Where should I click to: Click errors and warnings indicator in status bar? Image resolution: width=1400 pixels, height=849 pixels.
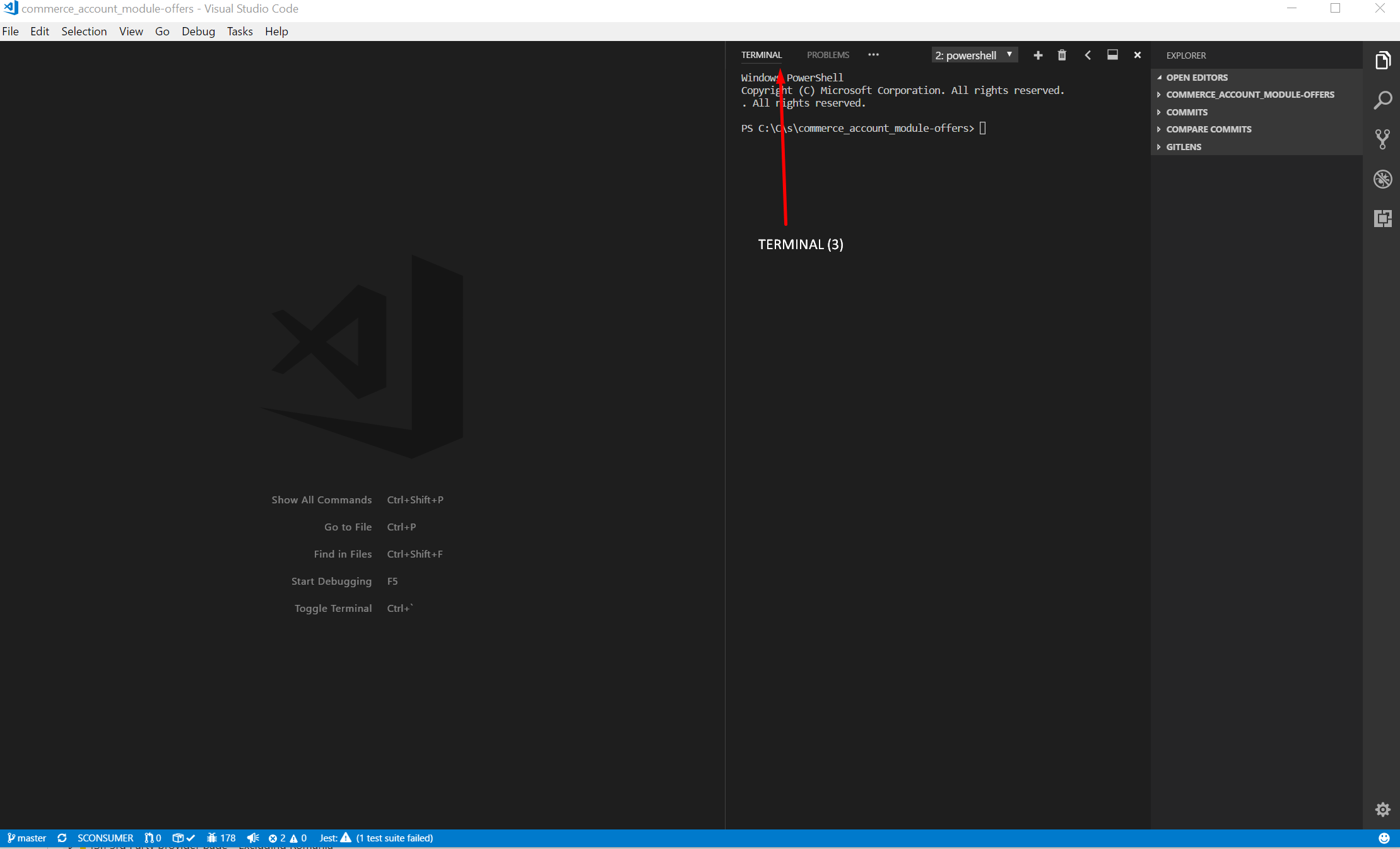coord(288,838)
